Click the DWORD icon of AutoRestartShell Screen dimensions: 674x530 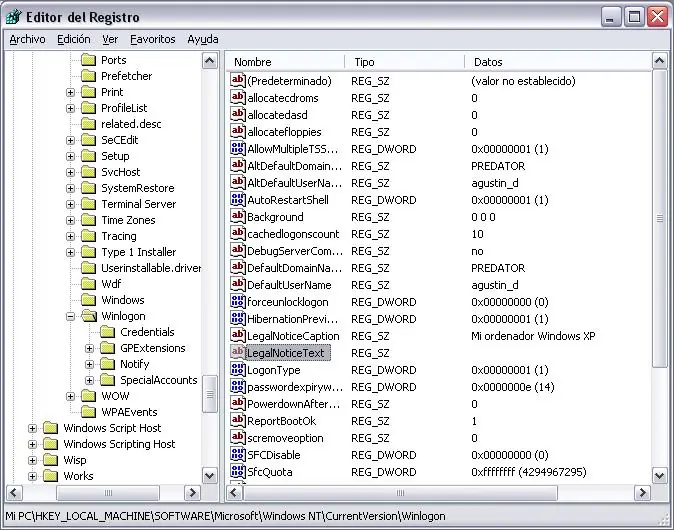(x=238, y=199)
